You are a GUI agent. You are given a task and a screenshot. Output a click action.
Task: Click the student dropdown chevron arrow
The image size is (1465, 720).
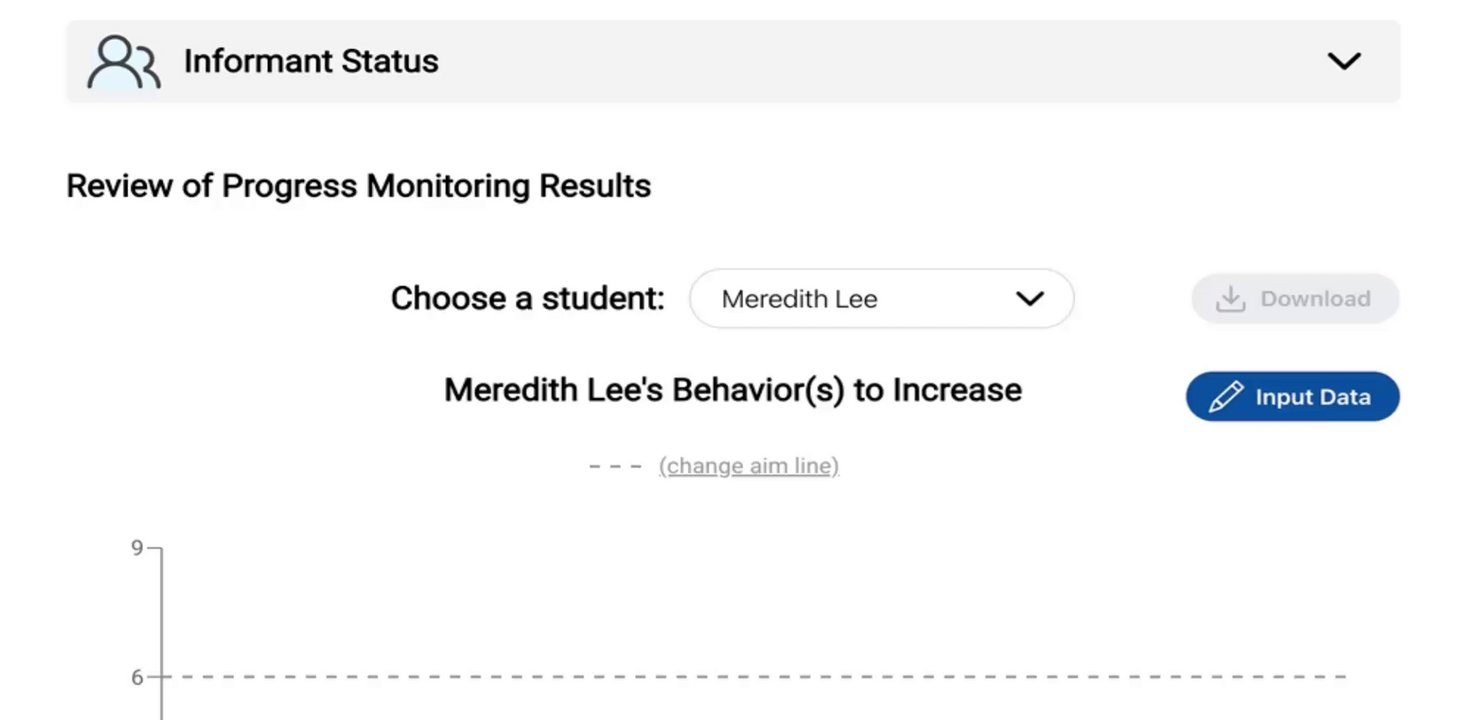pyautogui.click(x=1029, y=298)
